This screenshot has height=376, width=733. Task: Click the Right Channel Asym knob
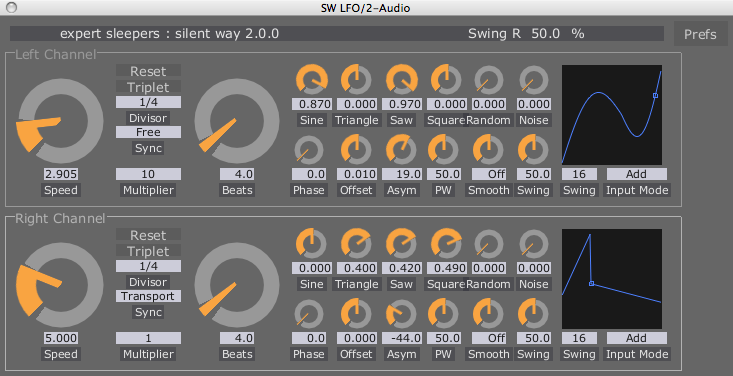402,314
